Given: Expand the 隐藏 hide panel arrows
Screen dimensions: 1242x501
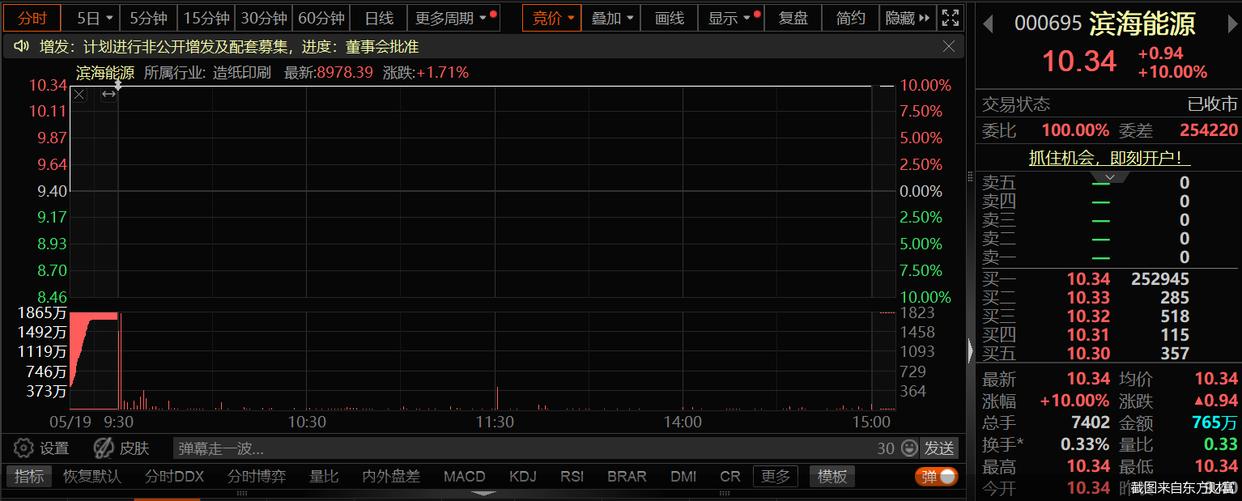Looking at the screenshot, I should [x=908, y=18].
